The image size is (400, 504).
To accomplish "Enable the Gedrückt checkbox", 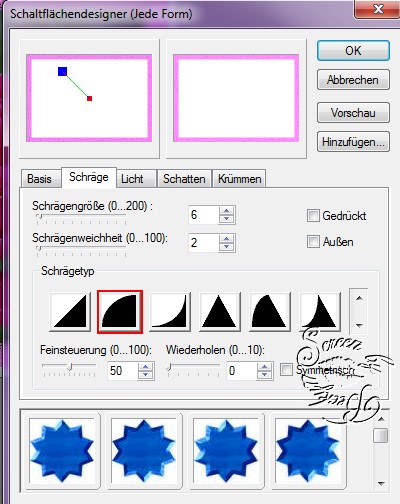I will [313, 215].
